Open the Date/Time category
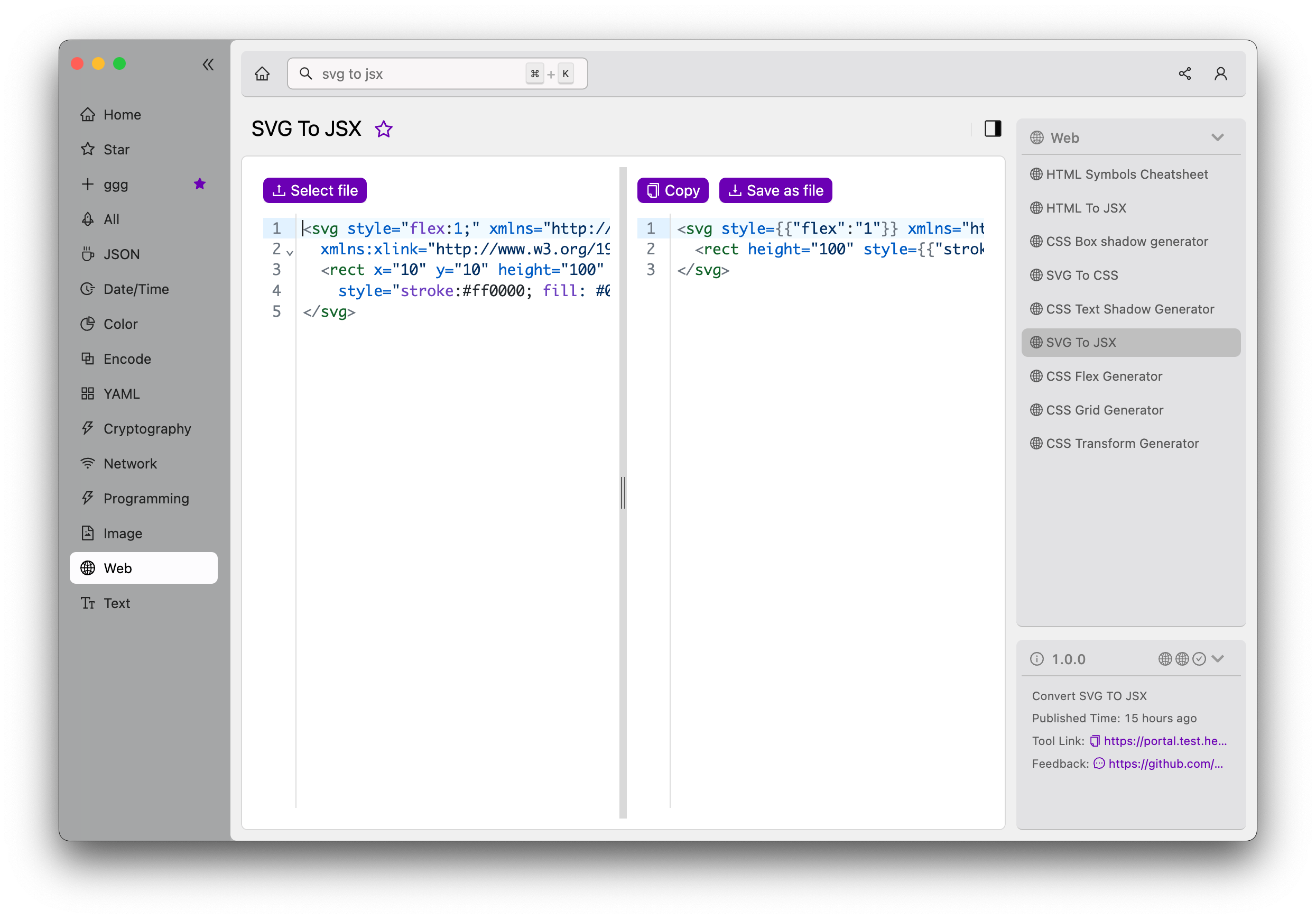The height and width of the screenshot is (919, 1316). pos(143,290)
